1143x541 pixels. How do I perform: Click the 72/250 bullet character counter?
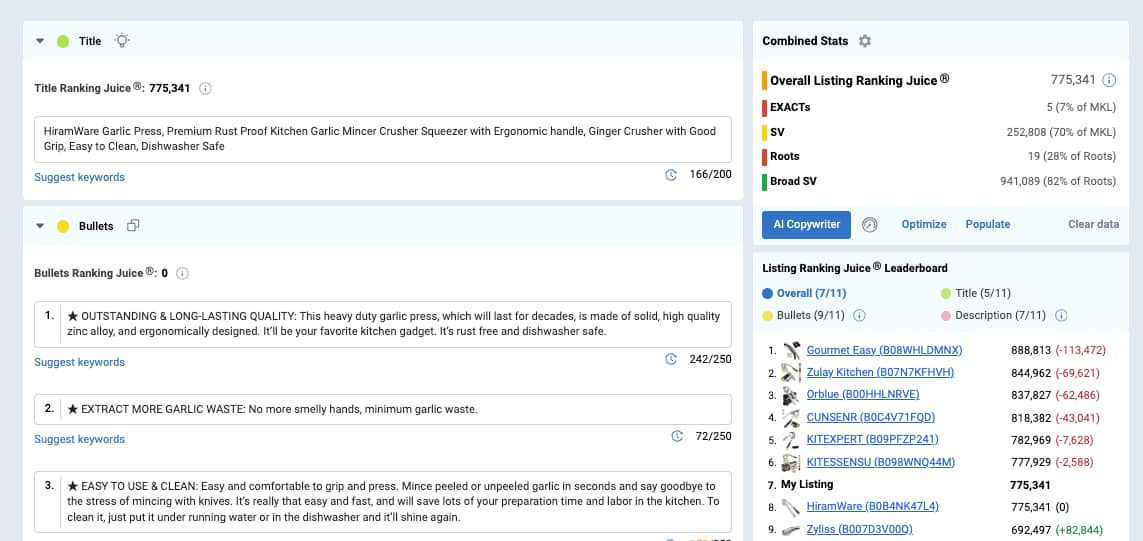714,436
